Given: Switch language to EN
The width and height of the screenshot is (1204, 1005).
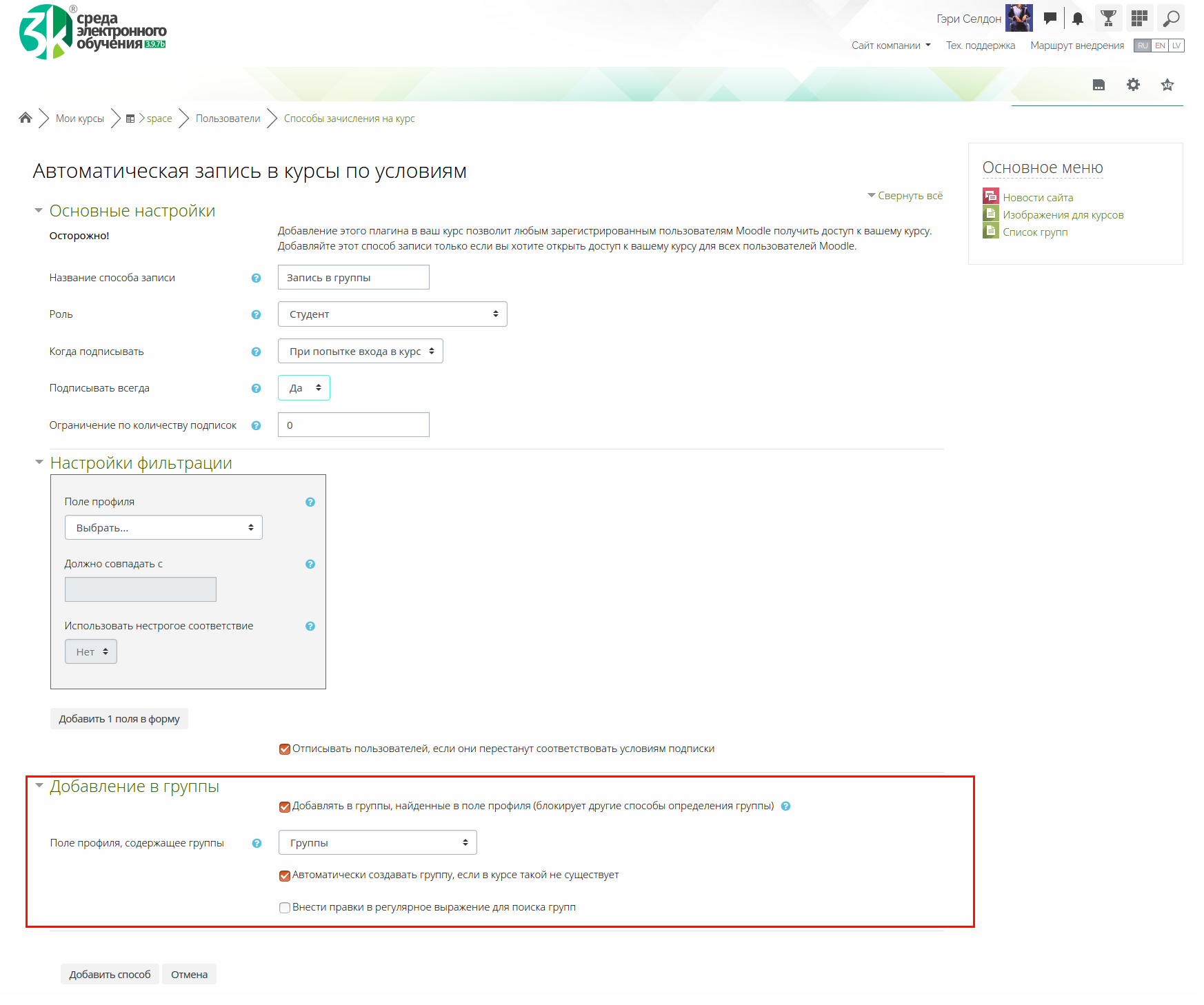Looking at the screenshot, I should 1160,45.
